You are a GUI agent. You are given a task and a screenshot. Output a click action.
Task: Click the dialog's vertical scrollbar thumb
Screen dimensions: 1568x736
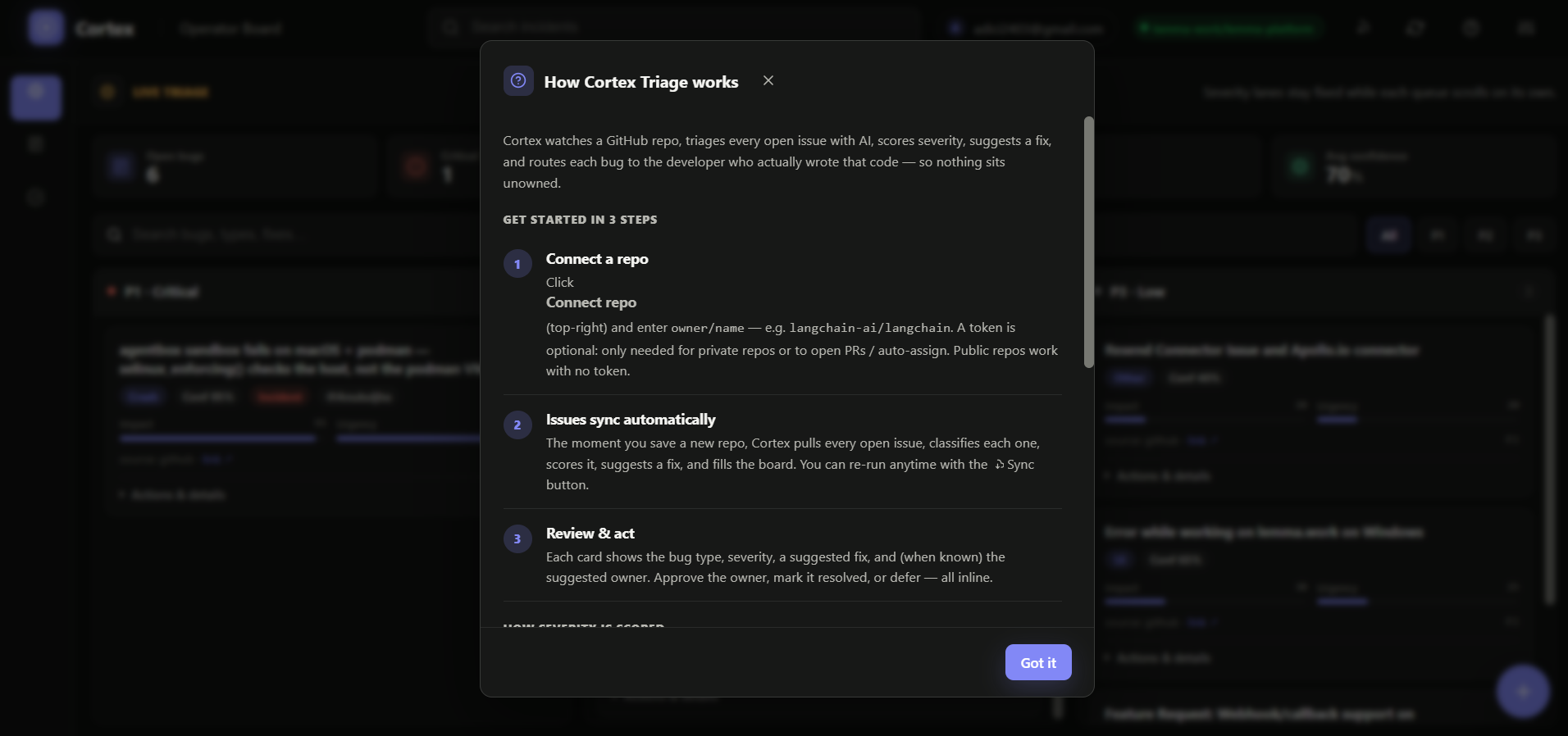pyautogui.click(x=1089, y=242)
